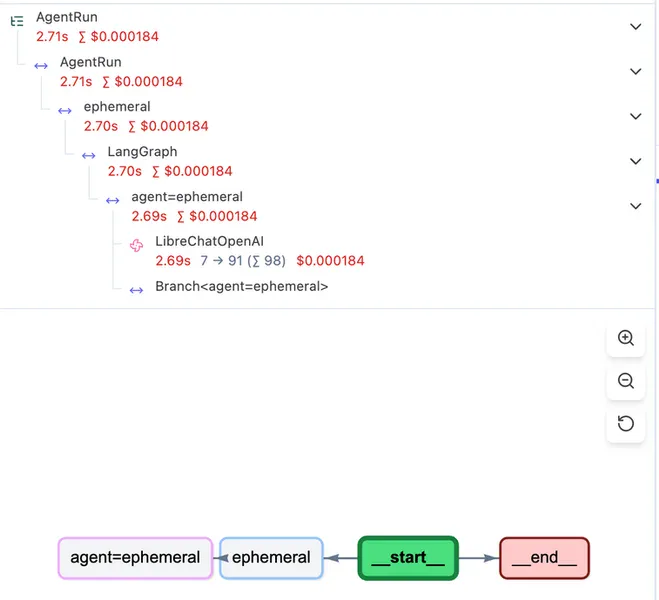659x600 pixels.
Task: Collapse the top-level AgentRun row chevron
Action: pyautogui.click(x=635, y=27)
